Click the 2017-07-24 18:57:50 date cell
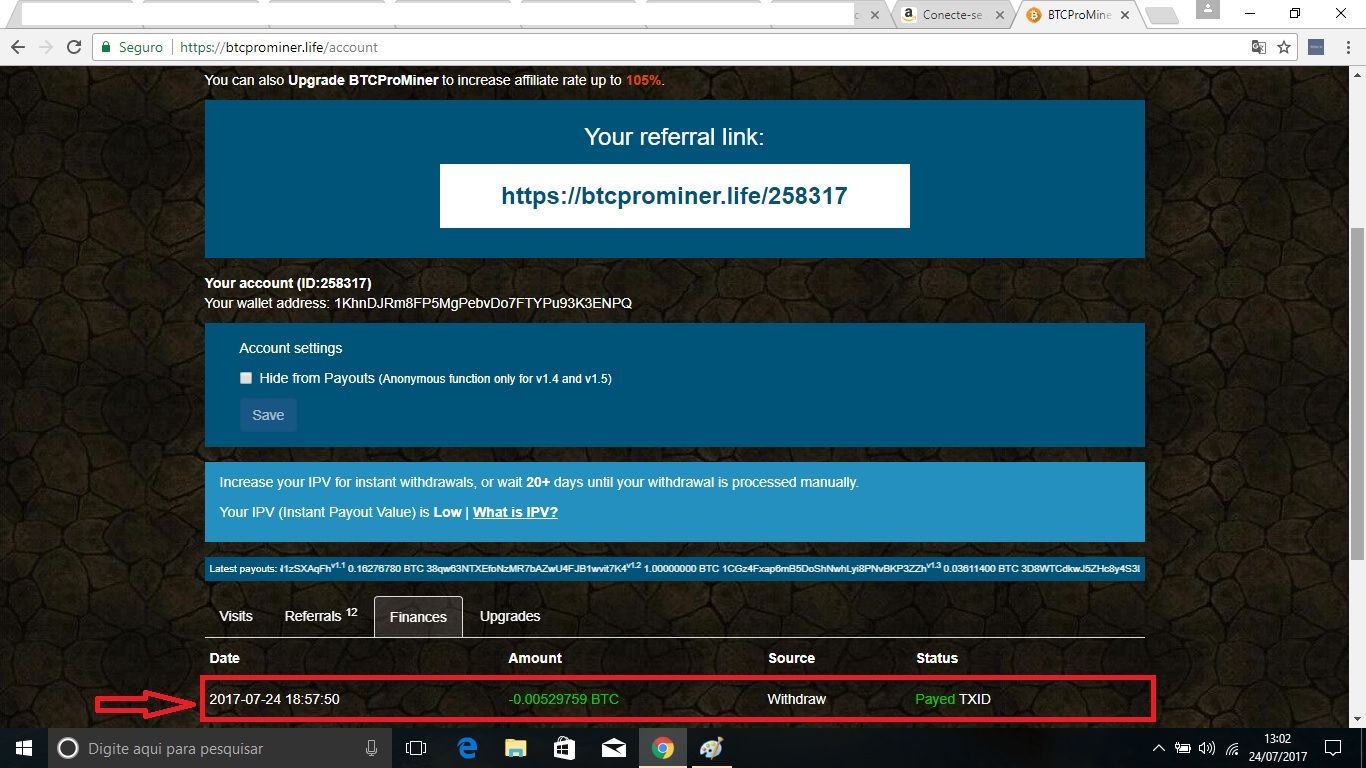The width and height of the screenshot is (1366, 768). pos(274,699)
